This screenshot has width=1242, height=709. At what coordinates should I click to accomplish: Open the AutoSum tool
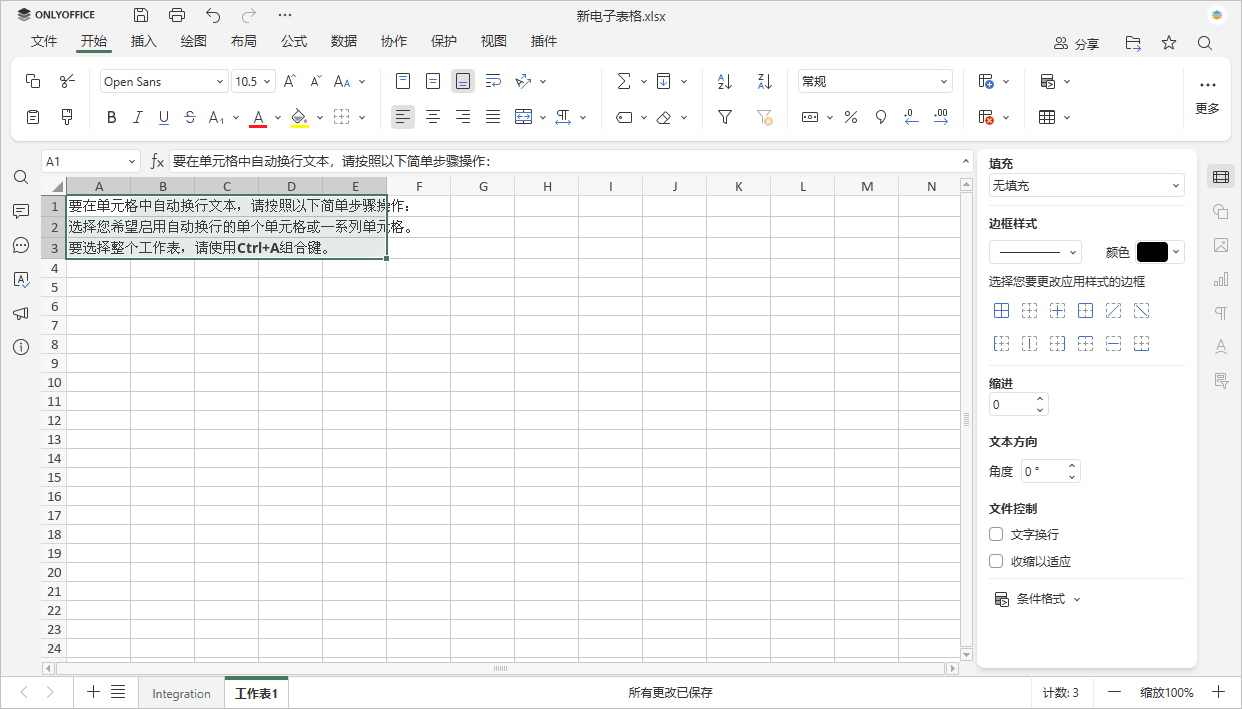pyautogui.click(x=625, y=81)
